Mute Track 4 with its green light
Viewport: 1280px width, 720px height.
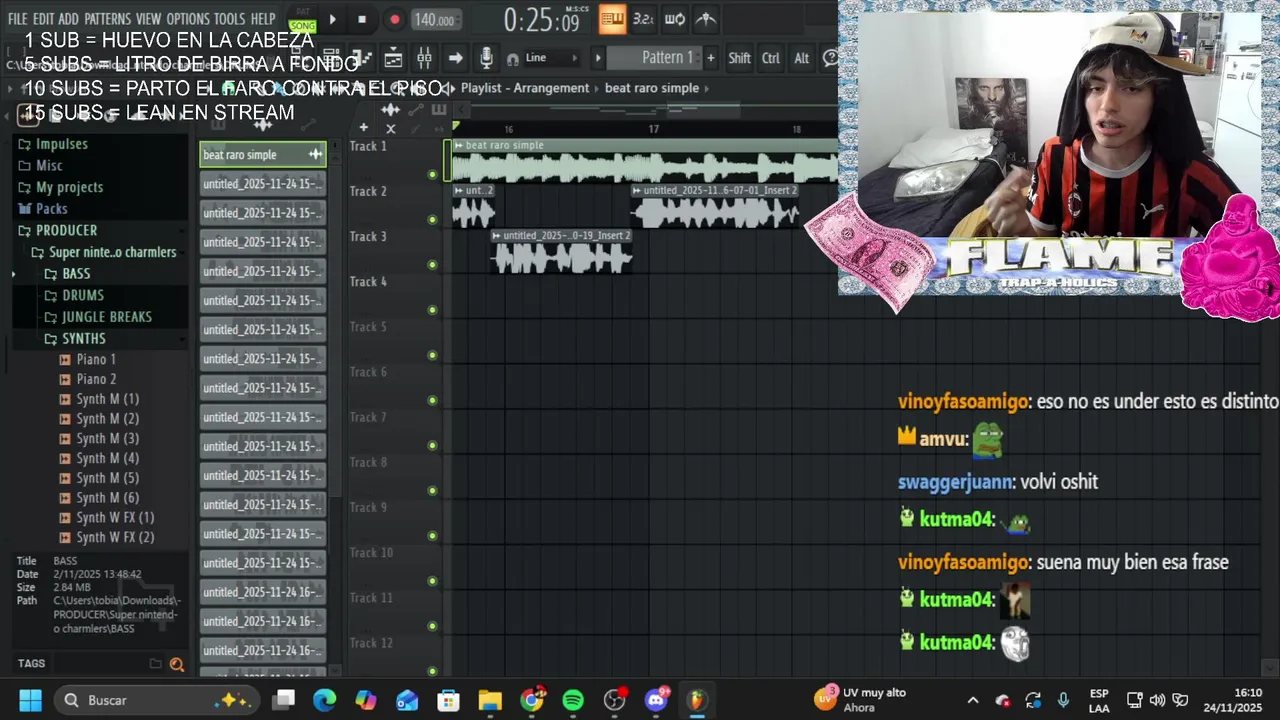432,310
